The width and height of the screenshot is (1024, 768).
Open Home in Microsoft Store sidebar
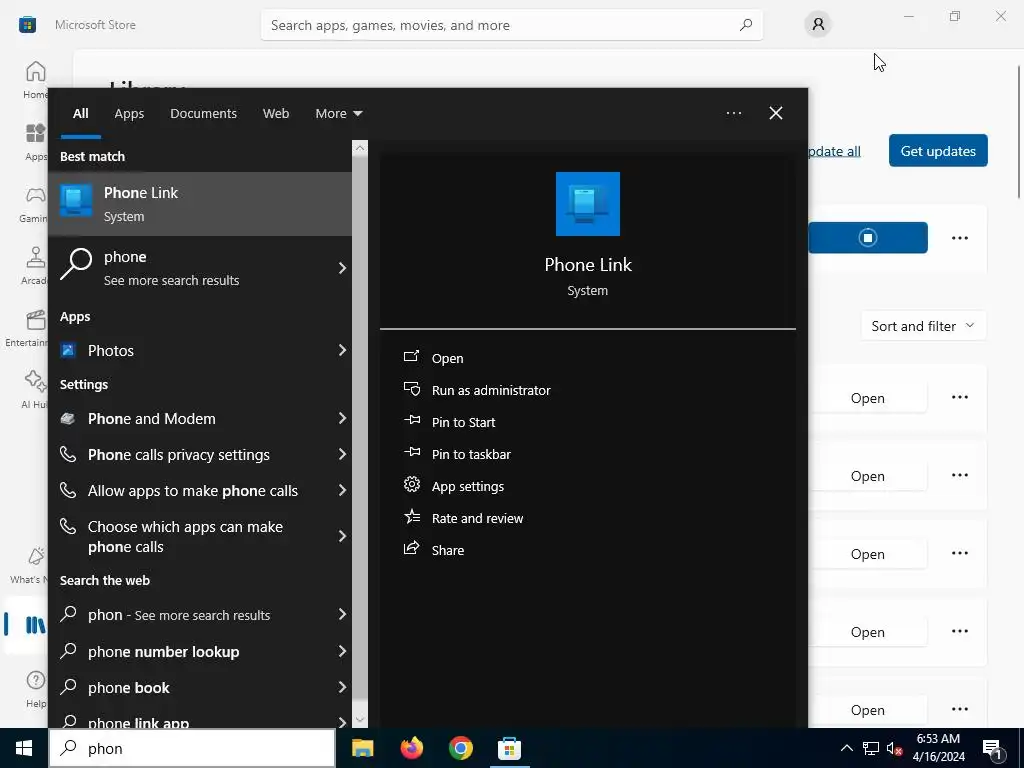coord(35,79)
